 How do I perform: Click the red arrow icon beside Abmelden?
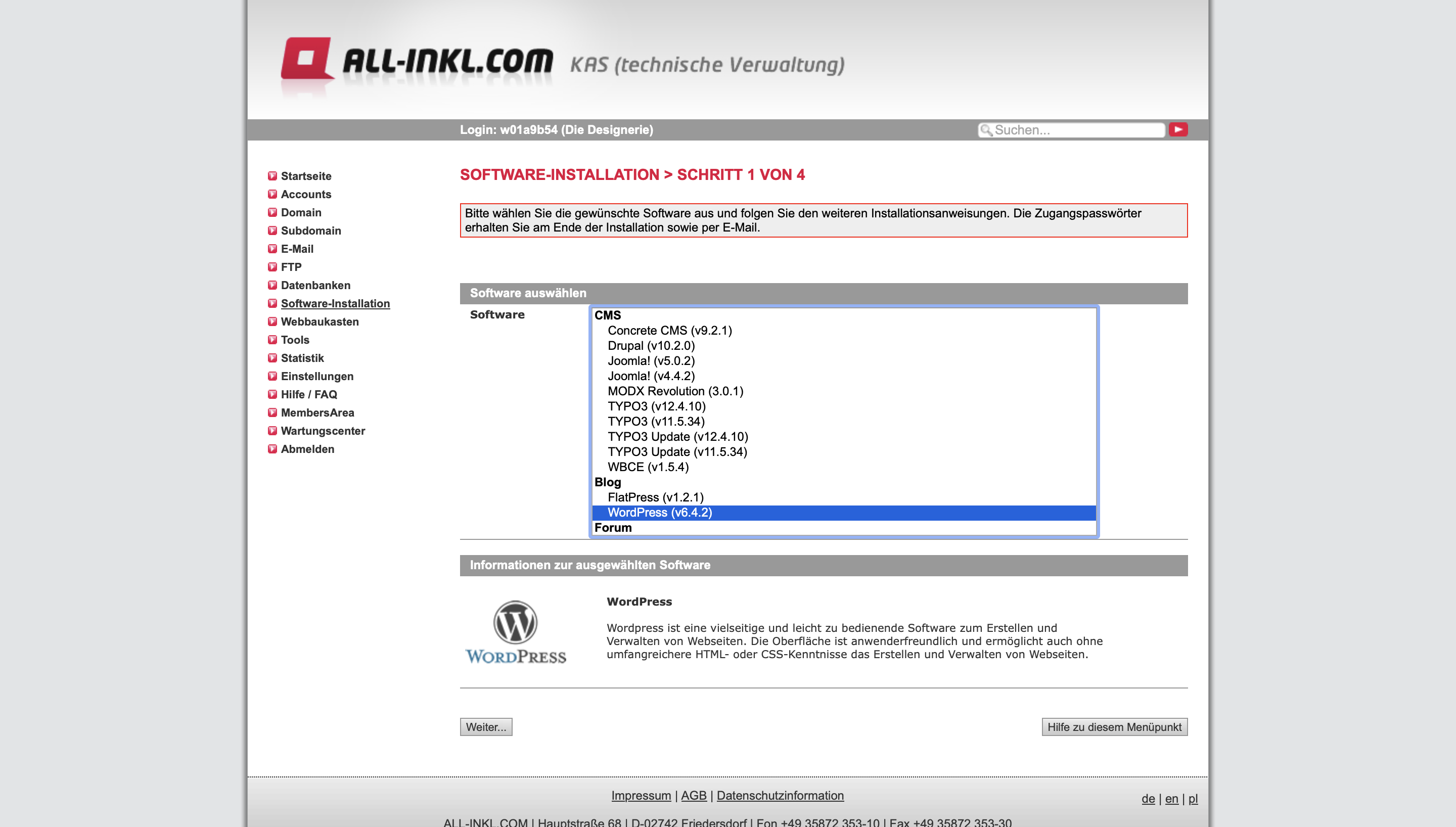(272, 449)
